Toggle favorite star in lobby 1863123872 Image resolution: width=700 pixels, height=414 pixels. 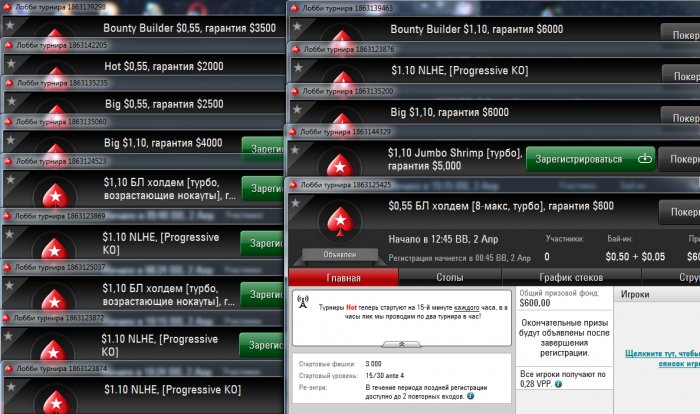point(8,336)
